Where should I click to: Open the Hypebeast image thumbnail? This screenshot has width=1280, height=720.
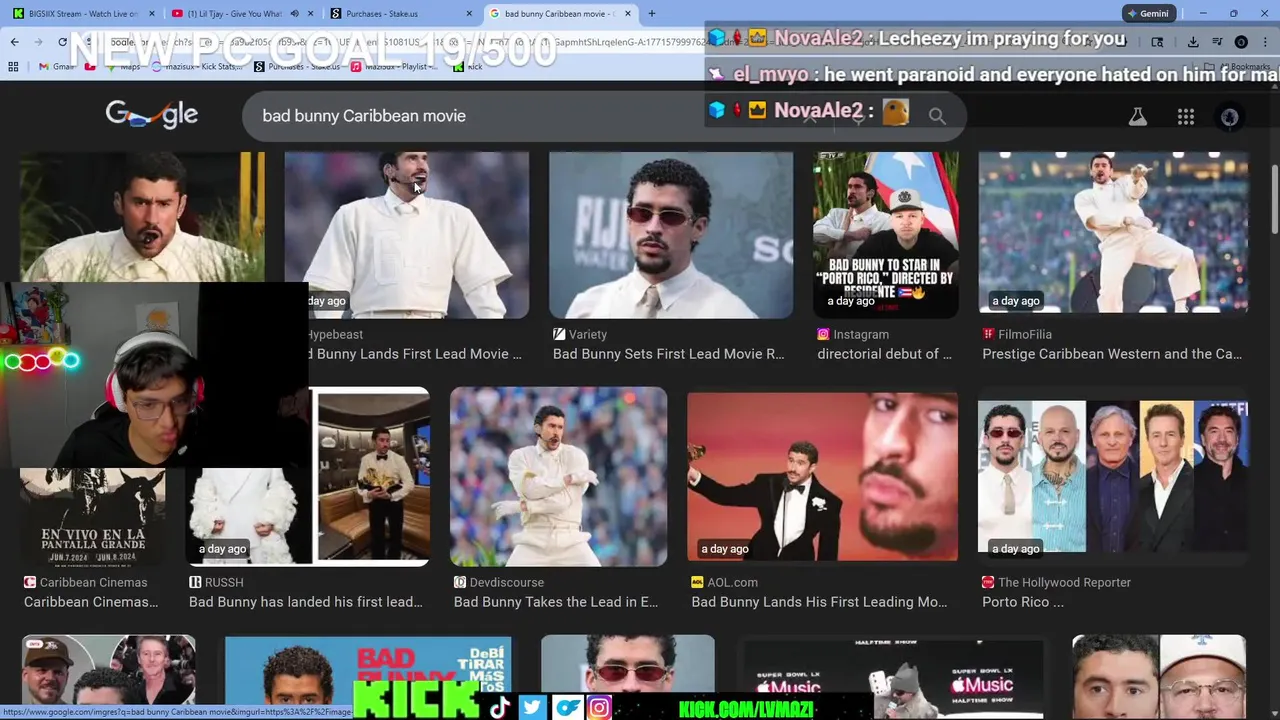pos(407,235)
